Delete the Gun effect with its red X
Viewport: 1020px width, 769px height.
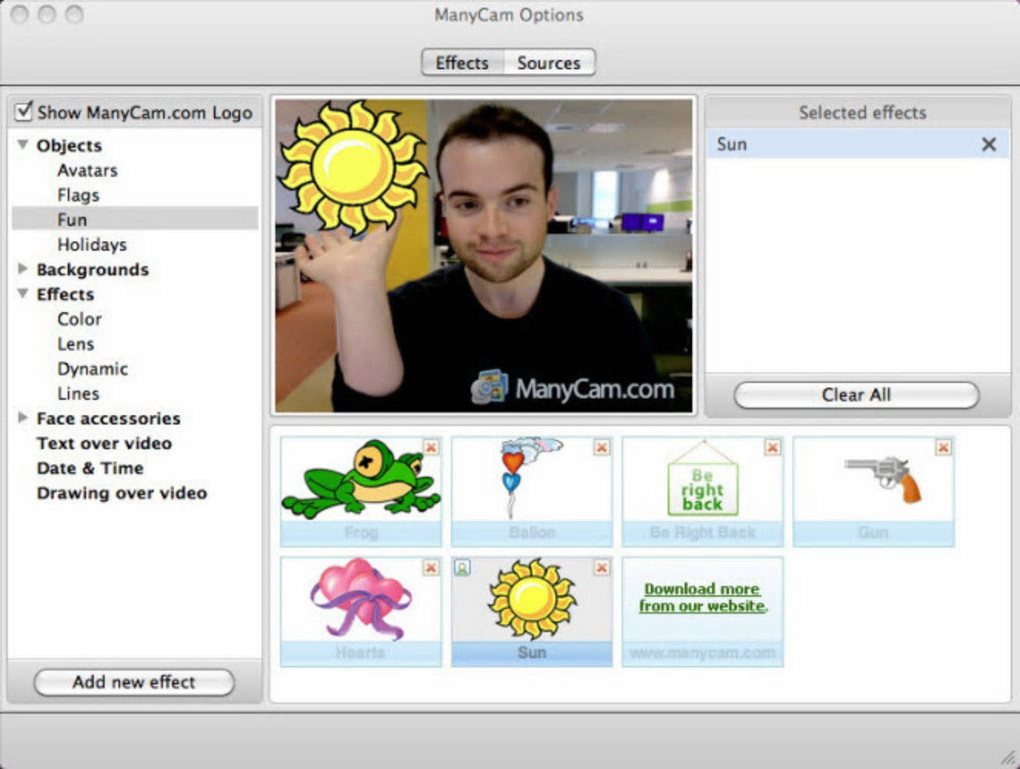pyautogui.click(x=943, y=447)
